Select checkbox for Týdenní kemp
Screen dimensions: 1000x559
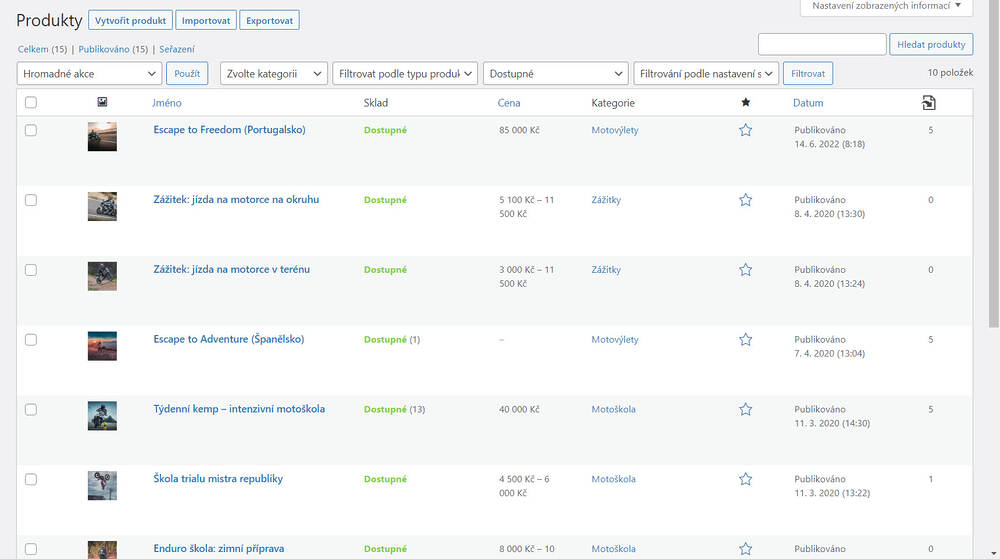click(x=31, y=409)
